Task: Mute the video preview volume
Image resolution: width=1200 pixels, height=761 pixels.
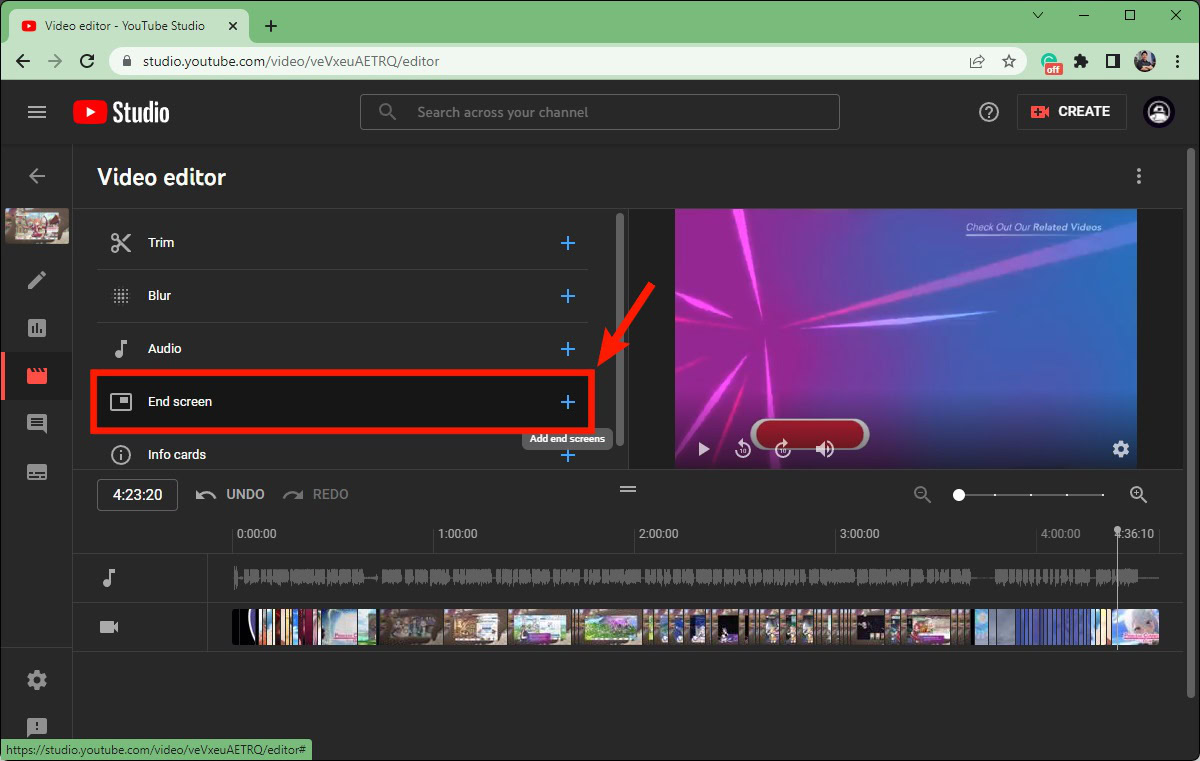Action: (825, 449)
